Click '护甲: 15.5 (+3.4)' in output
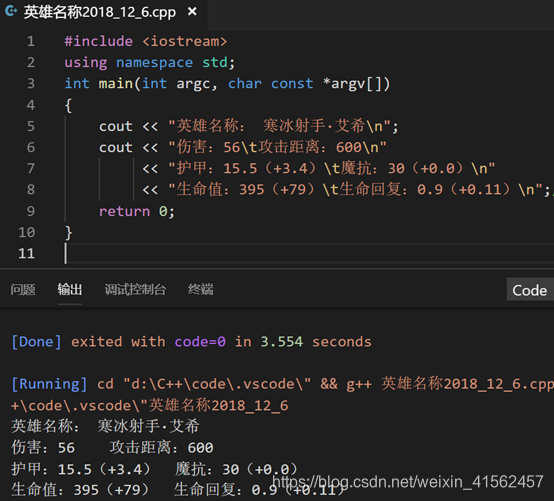Viewport: 554px width, 501px height. (81, 469)
